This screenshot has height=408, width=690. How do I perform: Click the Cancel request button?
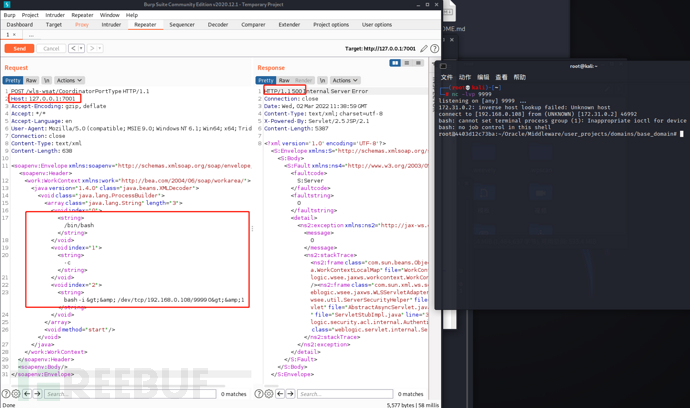(x=51, y=48)
